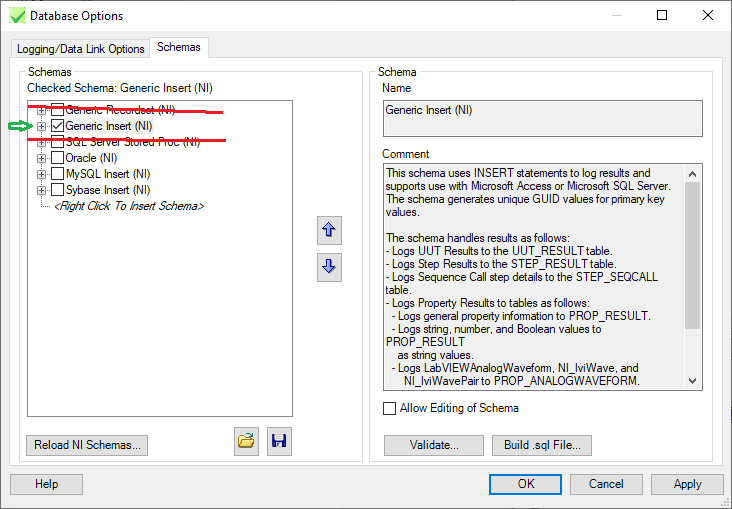Expand the Sybase Insert (NI) node

pos(41,190)
